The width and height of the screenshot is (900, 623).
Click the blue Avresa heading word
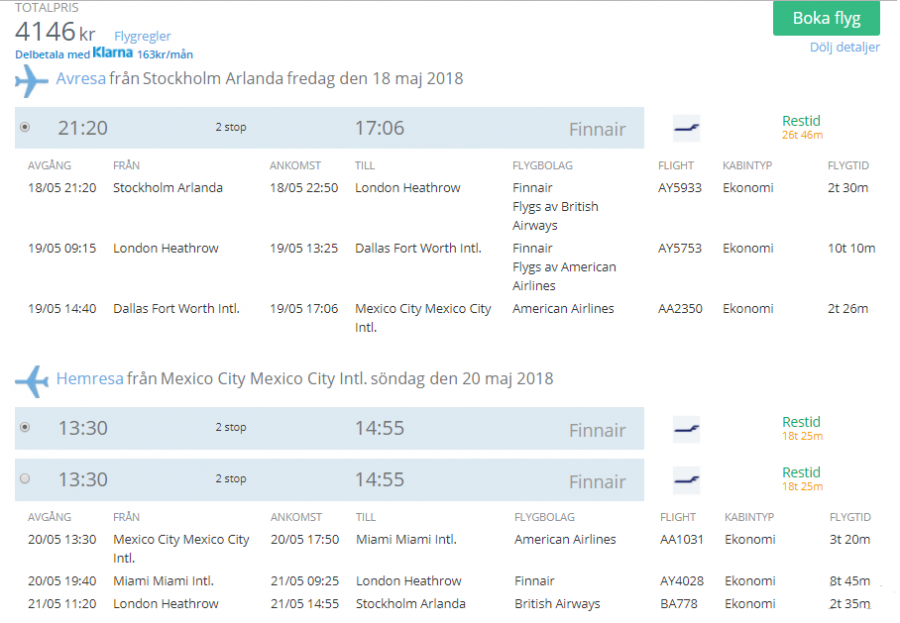click(81, 79)
